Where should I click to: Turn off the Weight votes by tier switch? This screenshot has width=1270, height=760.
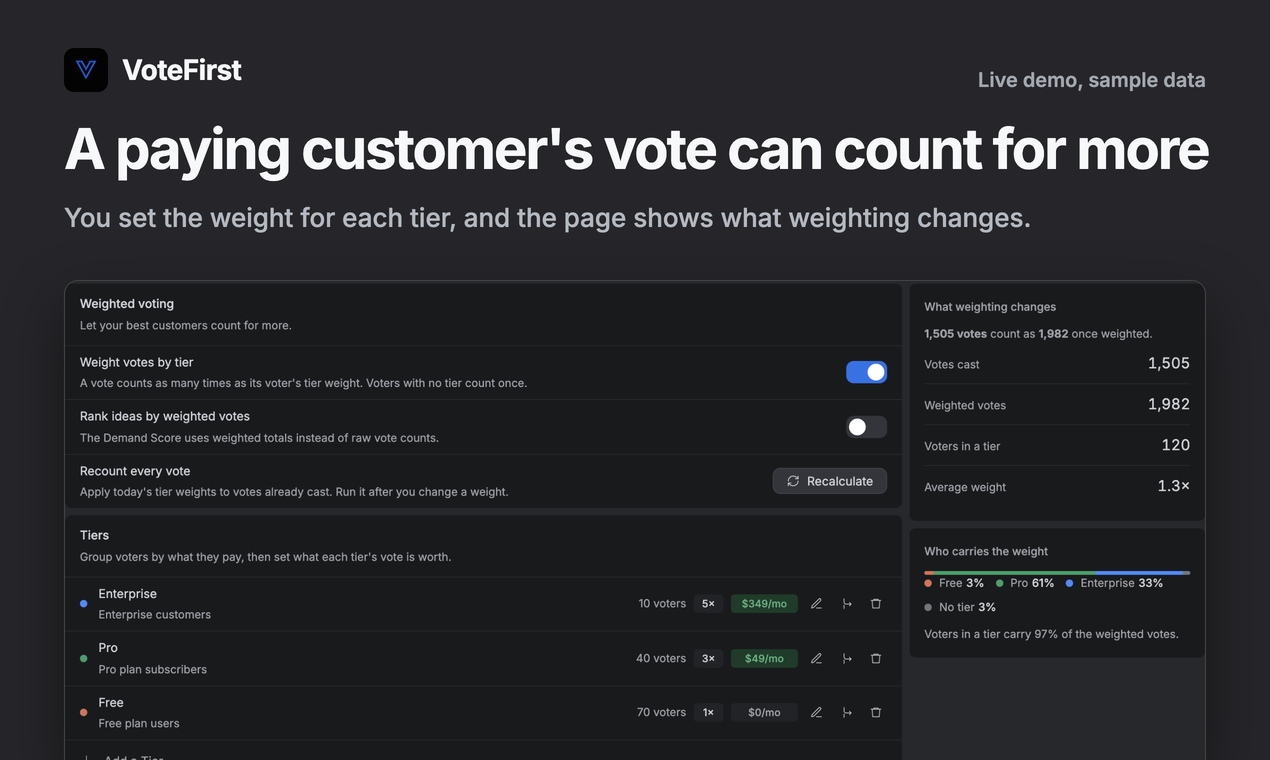click(866, 372)
